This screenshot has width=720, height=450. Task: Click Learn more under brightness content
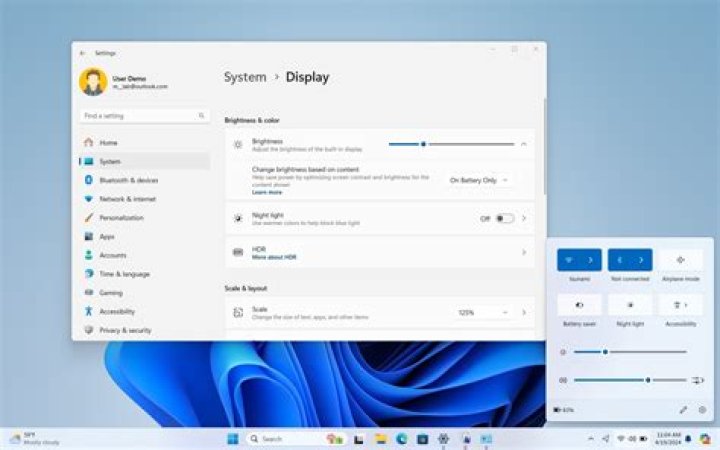pos(267,192)
